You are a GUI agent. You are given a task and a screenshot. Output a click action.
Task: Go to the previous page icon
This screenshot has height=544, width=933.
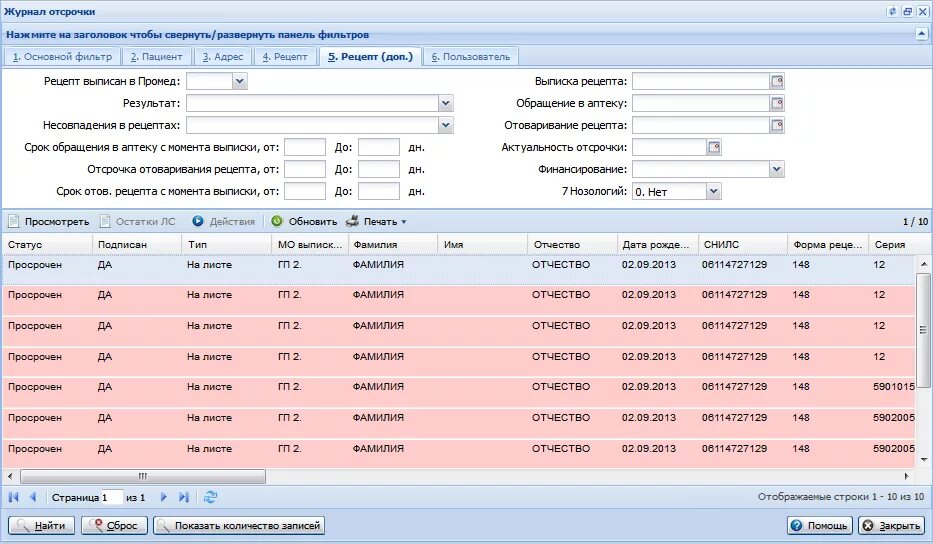(x=33, y=497)
